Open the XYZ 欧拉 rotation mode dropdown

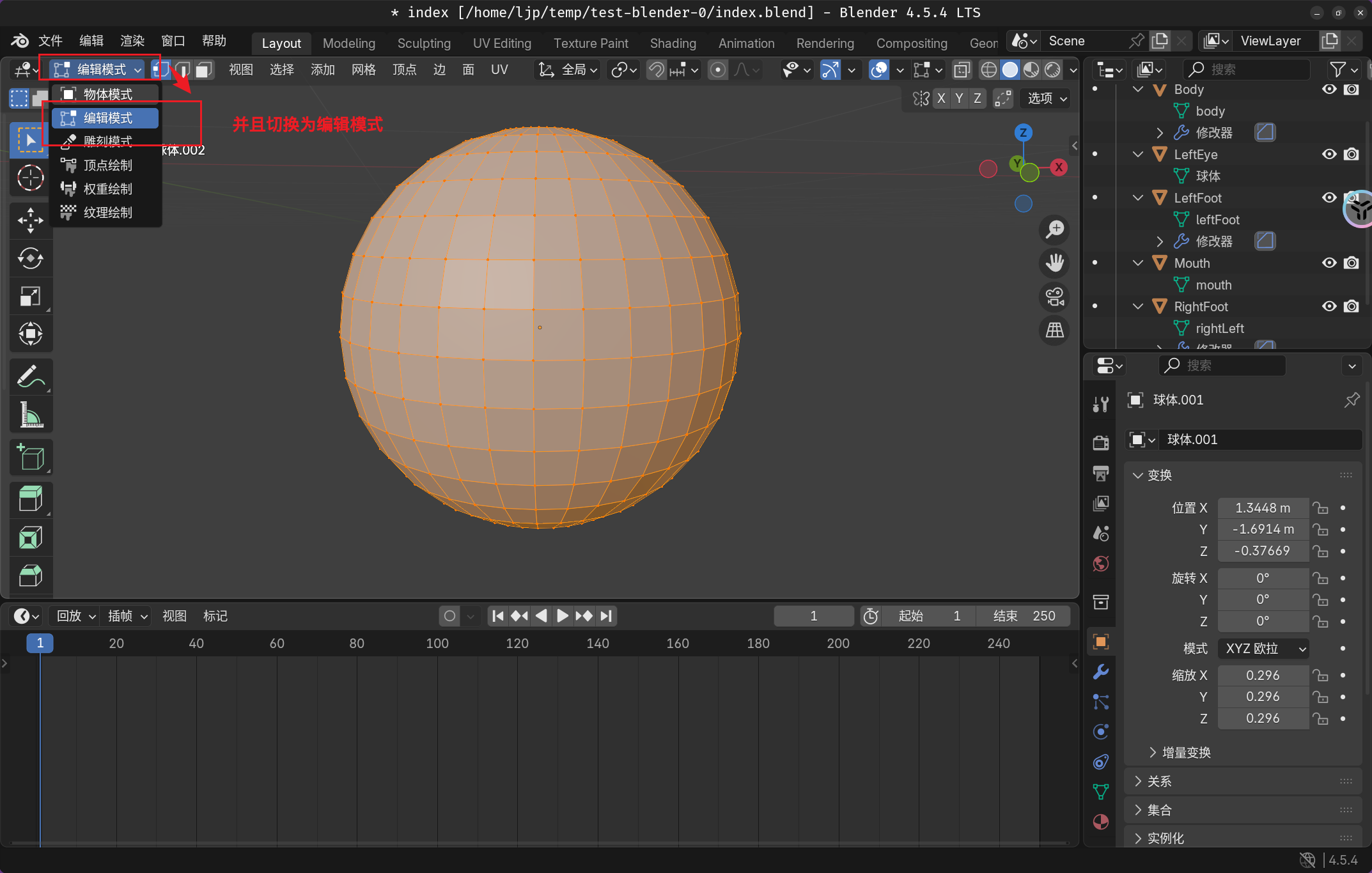1263,649
